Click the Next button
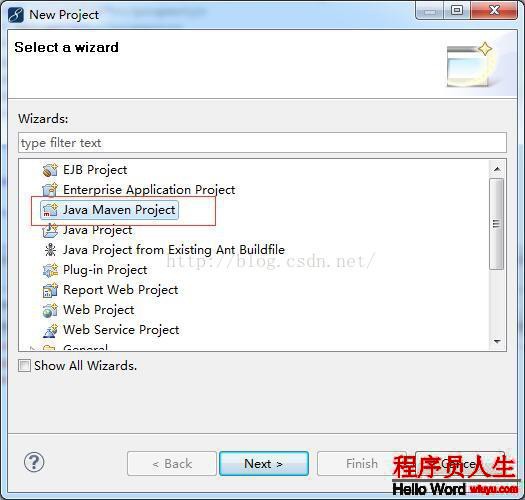525x500 pixels. coord(264,463)
